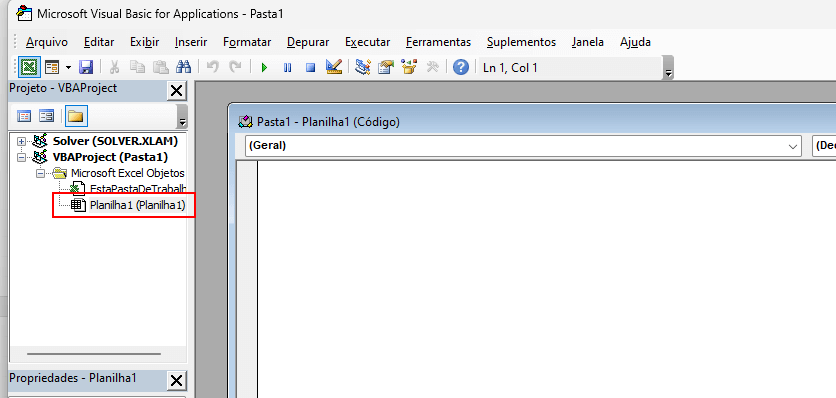The image size is (836, 398).
Task: Click the Paste clipboard icon
Action: coord(160,67)
